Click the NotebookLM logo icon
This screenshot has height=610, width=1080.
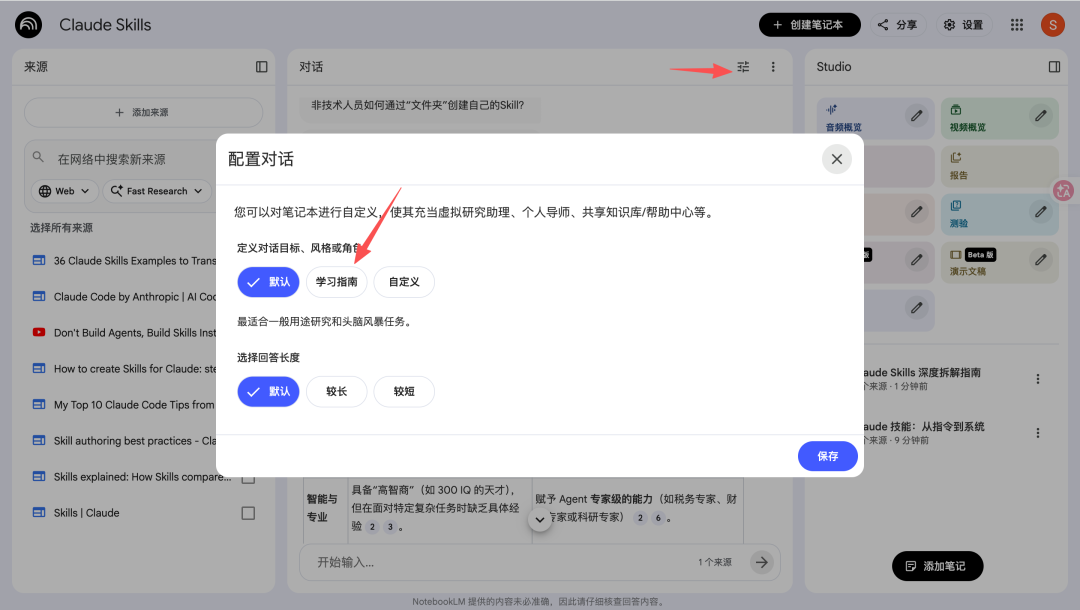[x=28, y=25]
